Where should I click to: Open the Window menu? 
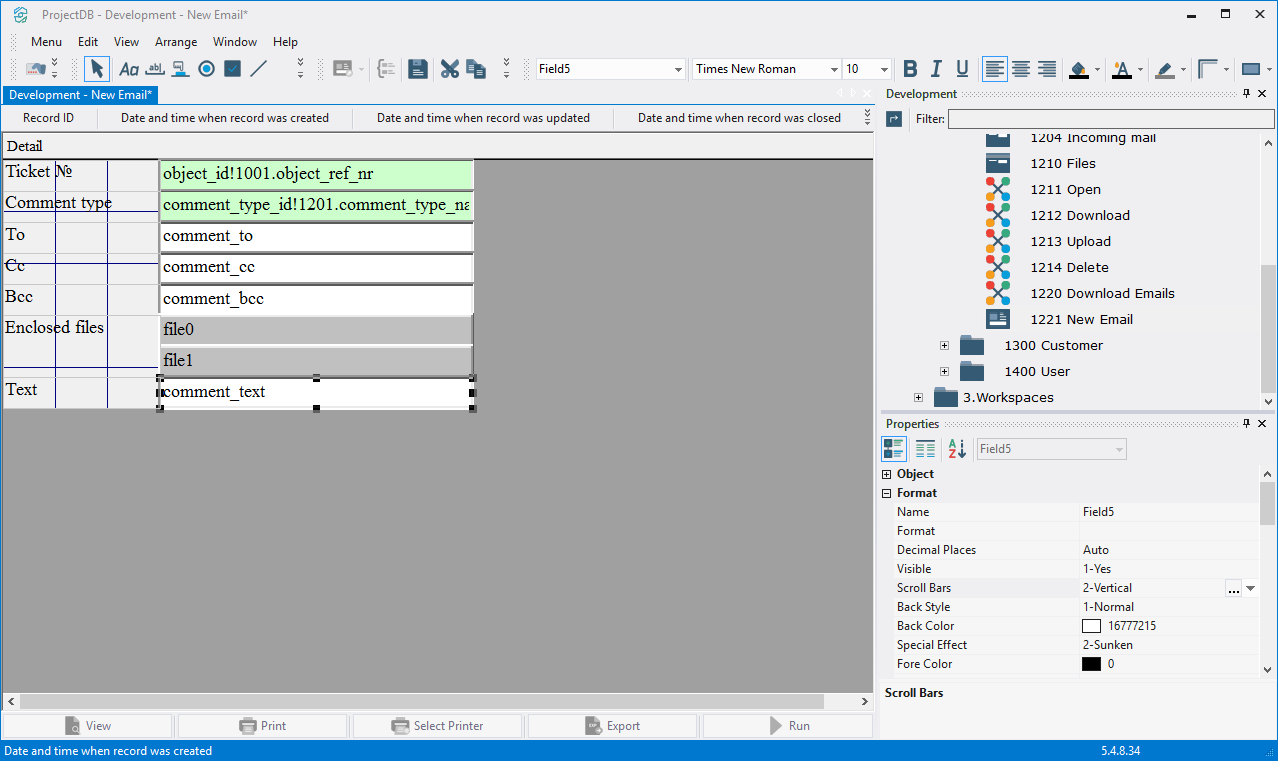point(235,42)
